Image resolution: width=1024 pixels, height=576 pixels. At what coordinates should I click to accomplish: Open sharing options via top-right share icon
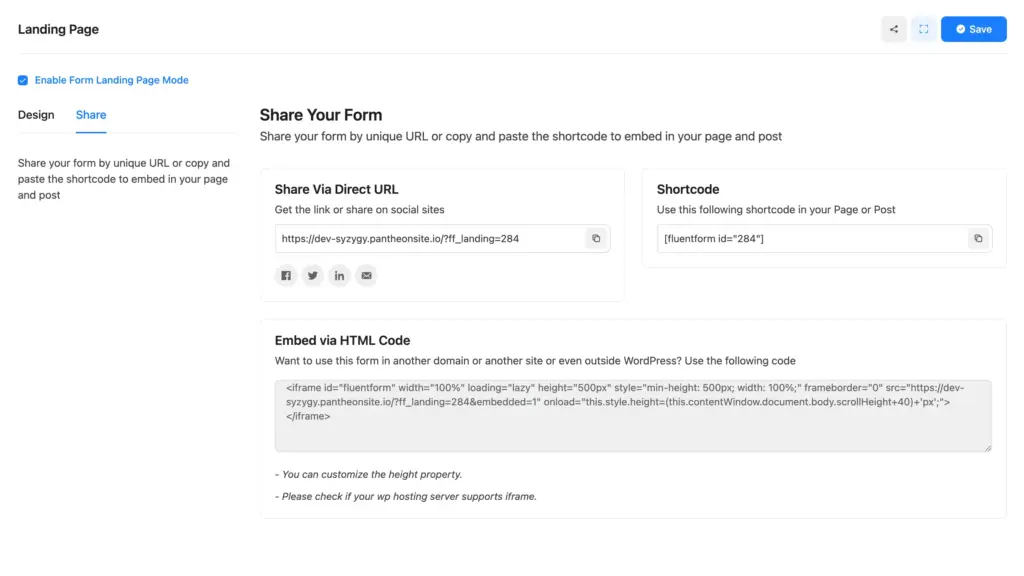coord(893,29)
